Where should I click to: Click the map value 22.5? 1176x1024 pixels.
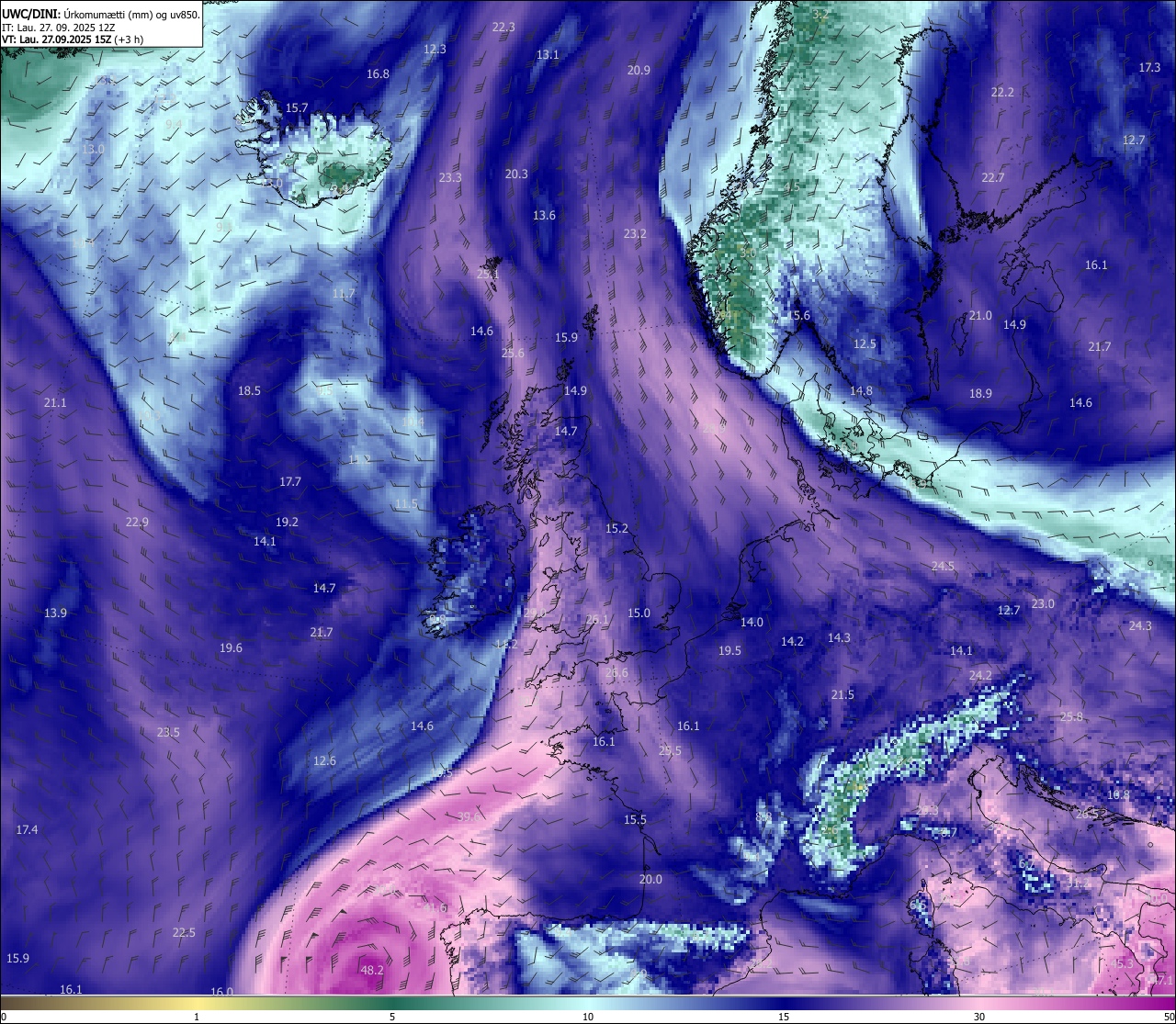click(x=184, y=933)
